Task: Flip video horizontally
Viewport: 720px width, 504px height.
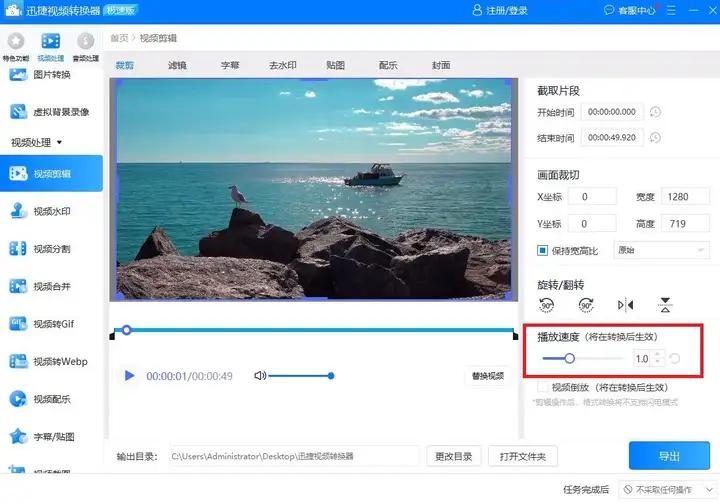Action: coord(625,305)
